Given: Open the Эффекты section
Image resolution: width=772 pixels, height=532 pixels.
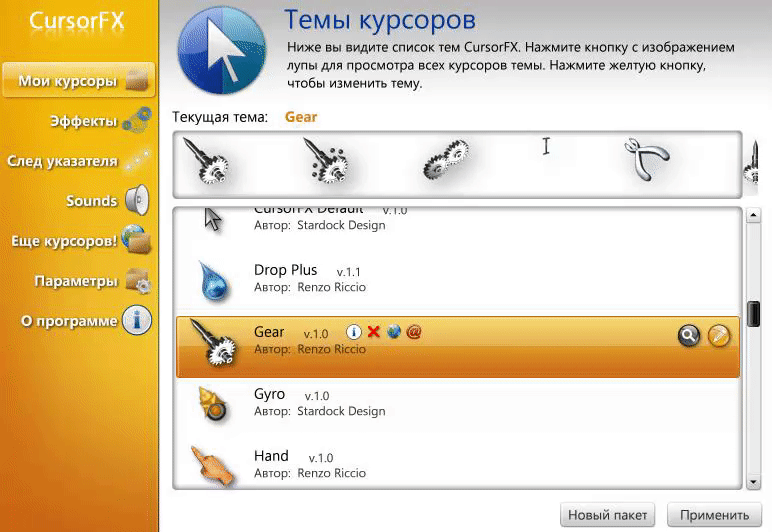Looking at the screenshot, I should pos(100,121).
